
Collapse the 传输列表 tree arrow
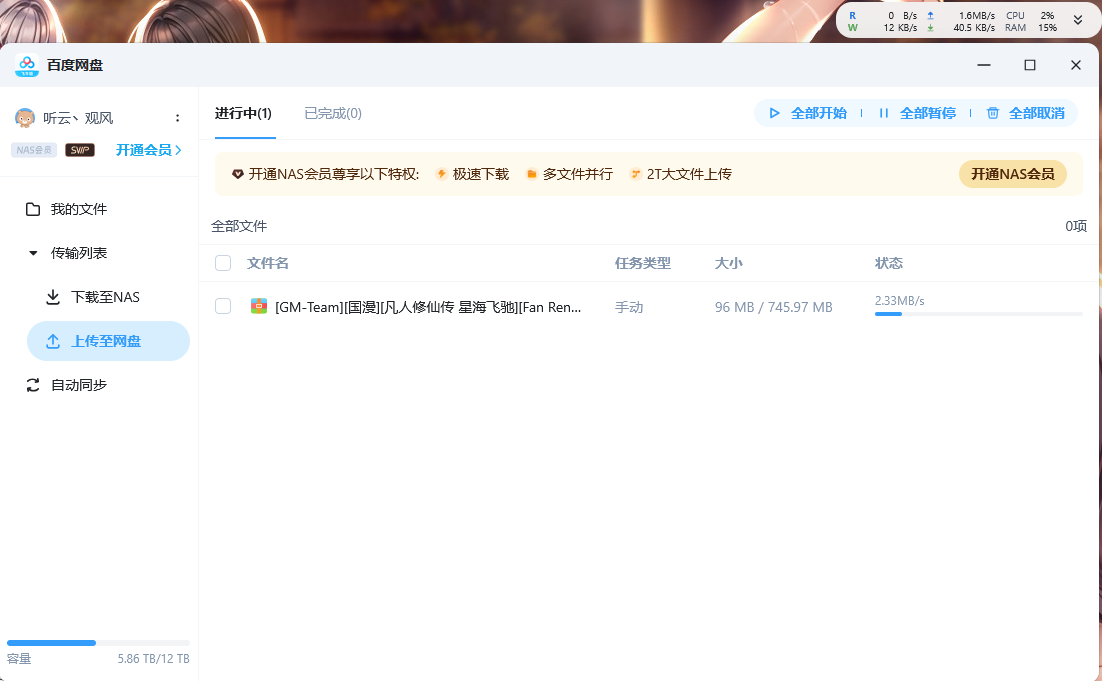(x=33, y=253)
